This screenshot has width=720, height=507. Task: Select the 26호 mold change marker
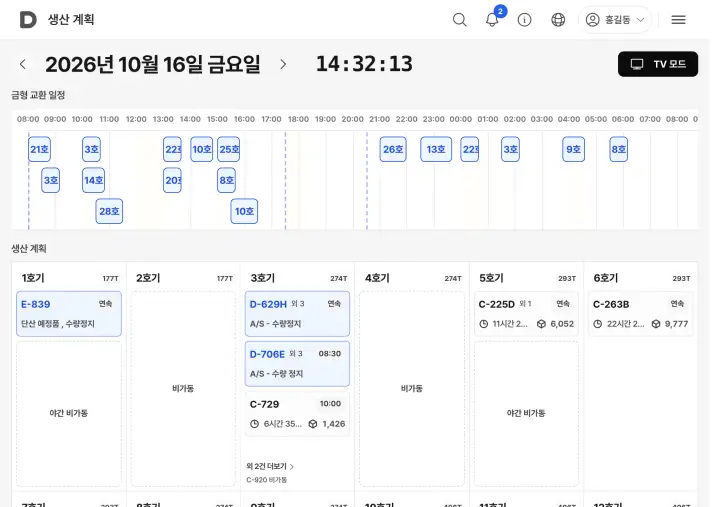tap(393, 149)
